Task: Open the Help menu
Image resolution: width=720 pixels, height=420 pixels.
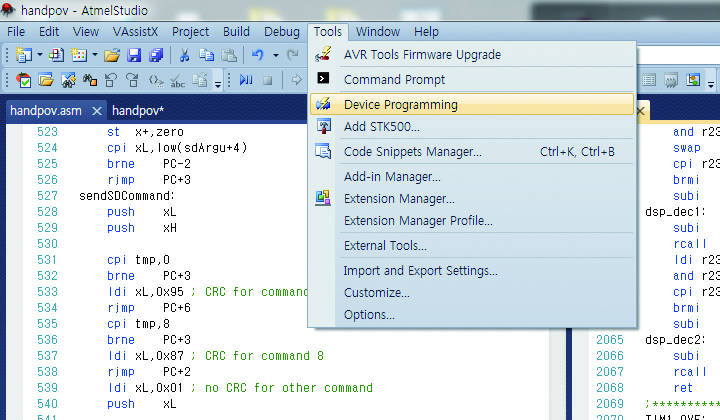Action: pos(427,32)
